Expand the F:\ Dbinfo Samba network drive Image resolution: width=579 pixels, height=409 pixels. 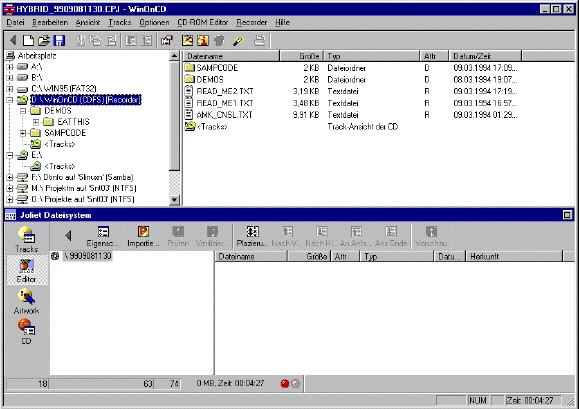click(10, 177)
